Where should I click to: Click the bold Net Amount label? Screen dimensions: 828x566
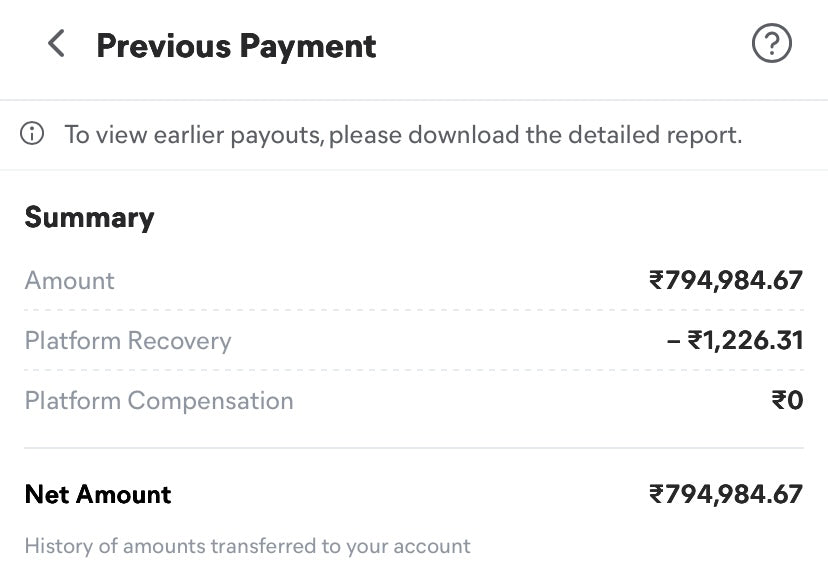[x=98, y=494]
